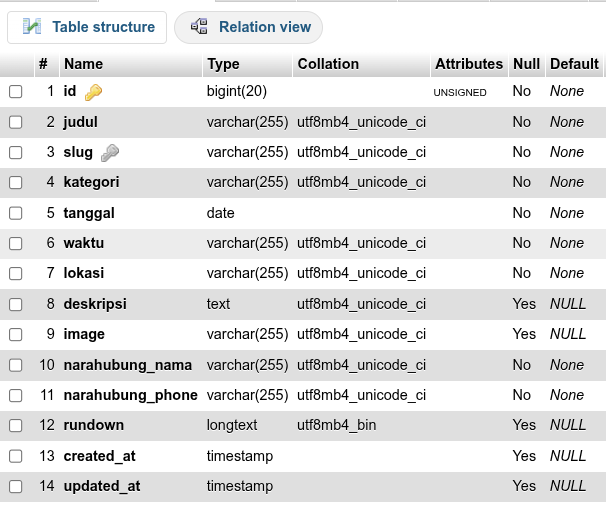Tick the checkbox for the waktu row
Viewport: 606px width, 507px height.
pos(15,243)
